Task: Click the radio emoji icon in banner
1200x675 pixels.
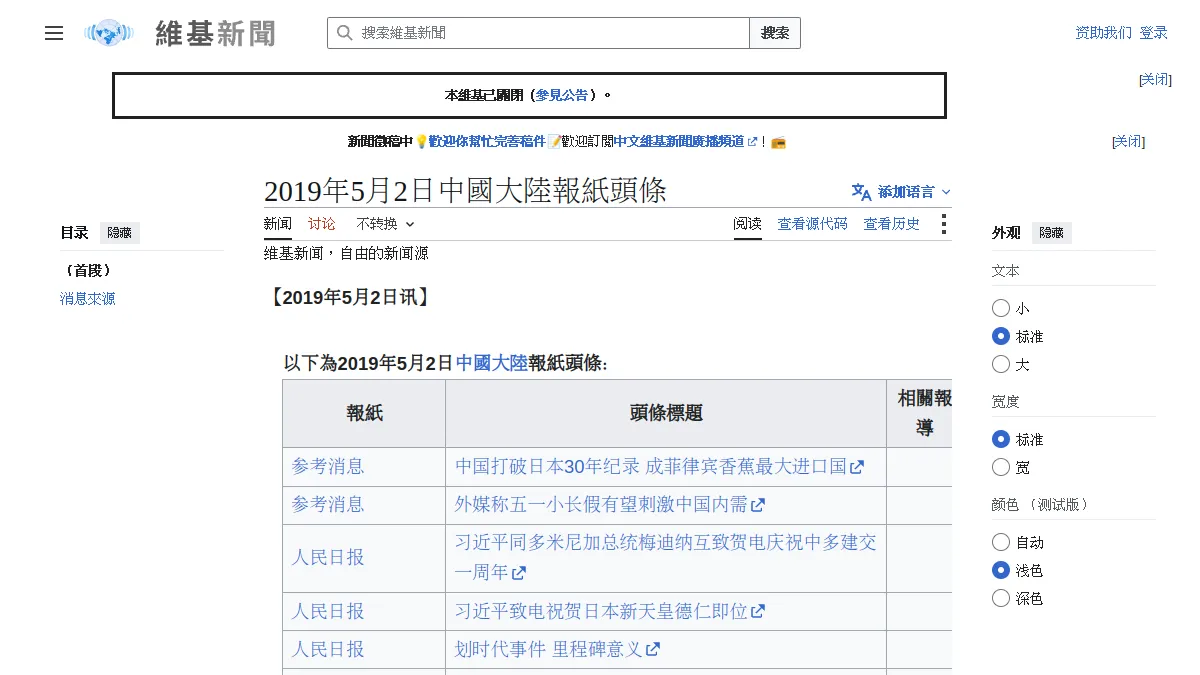Action: pos(778,142)
